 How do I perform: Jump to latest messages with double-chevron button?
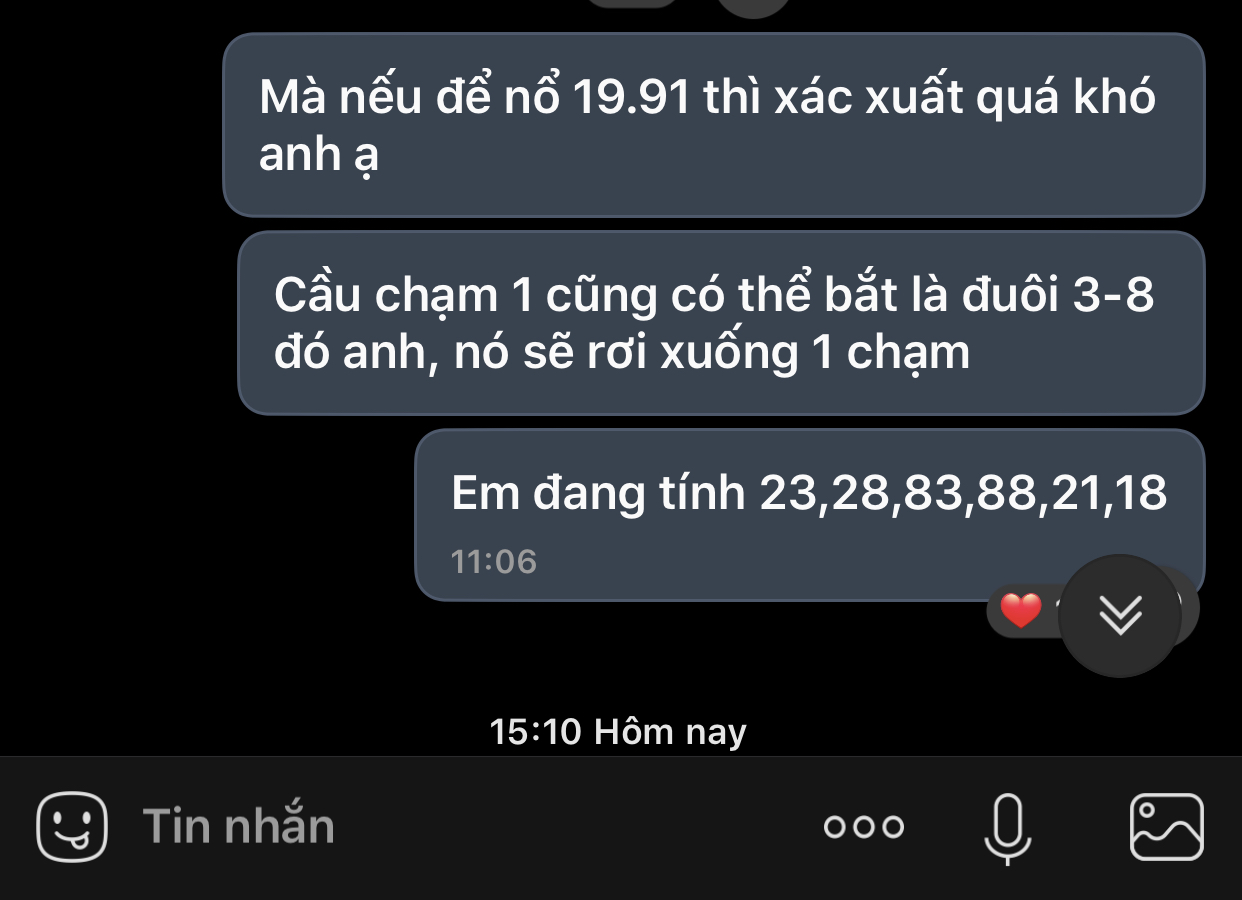(1120, 616)
